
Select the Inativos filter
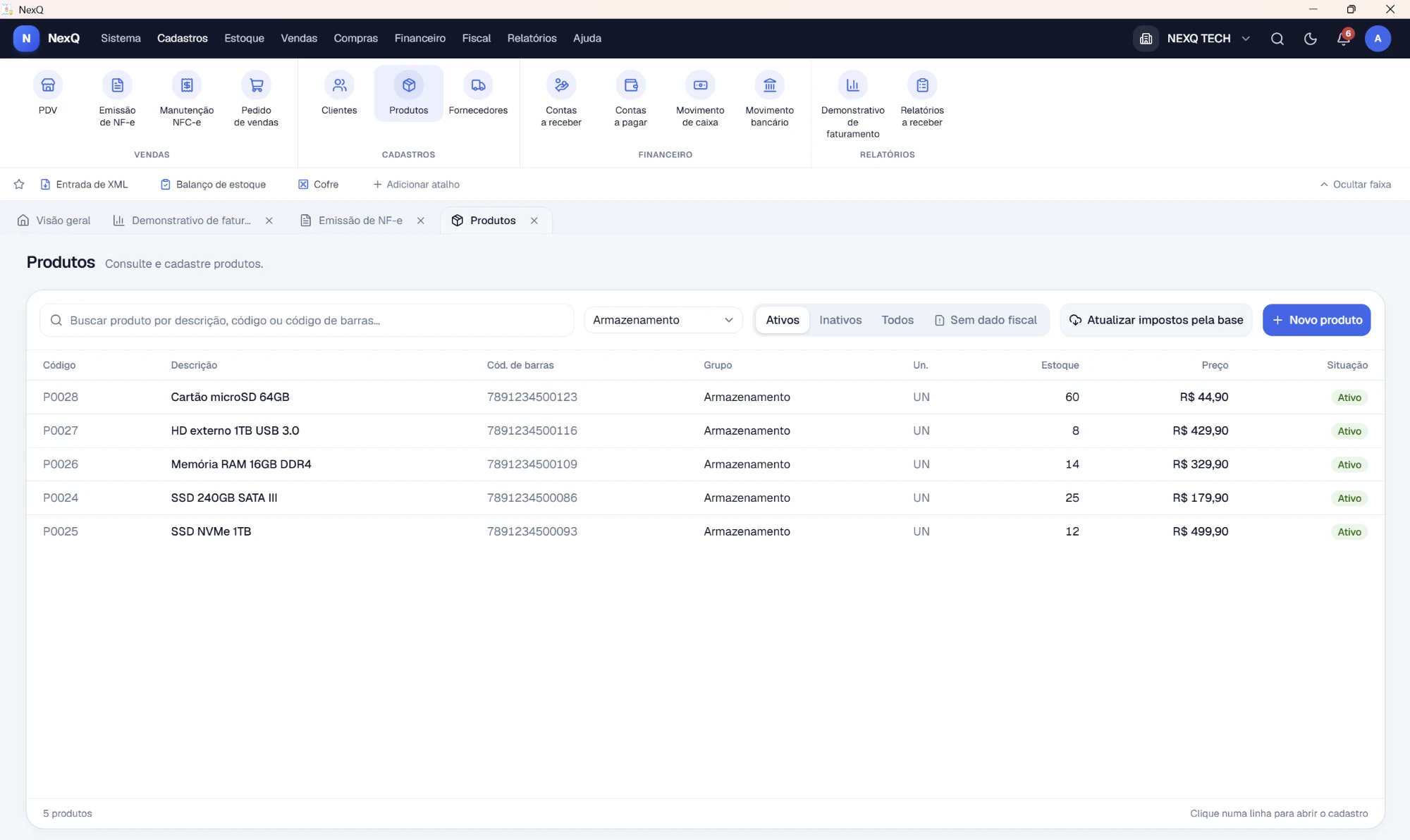point(840,320)
